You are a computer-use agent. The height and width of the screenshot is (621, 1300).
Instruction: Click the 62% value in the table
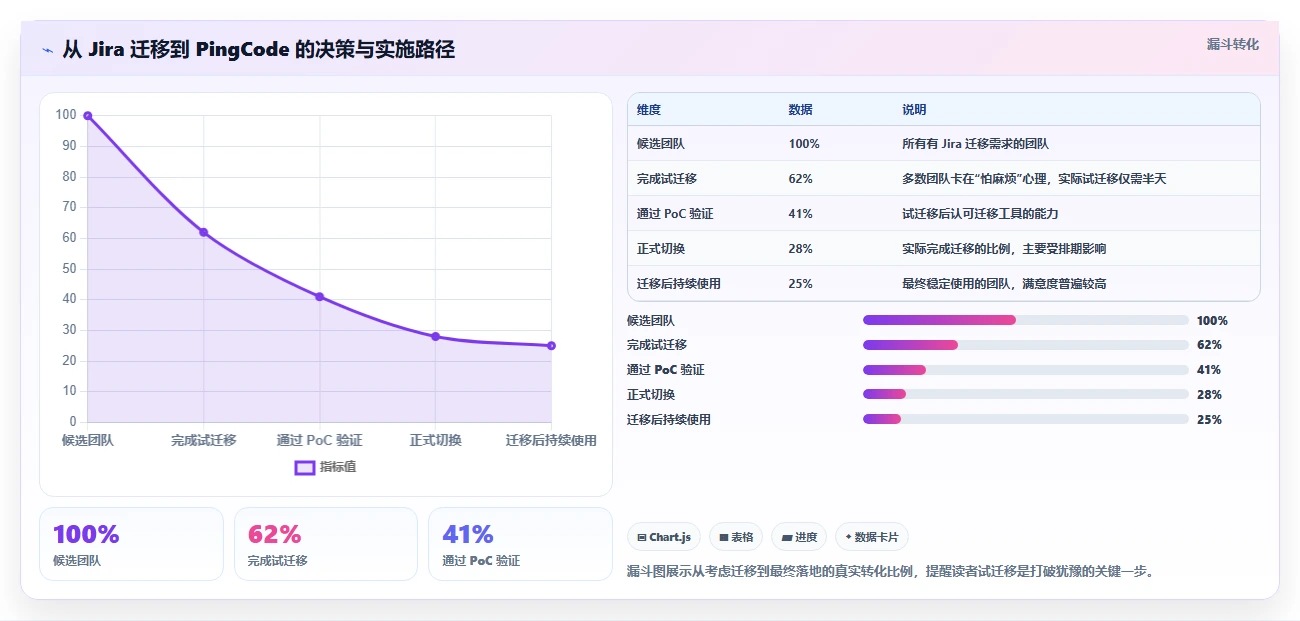click(800, 179)
